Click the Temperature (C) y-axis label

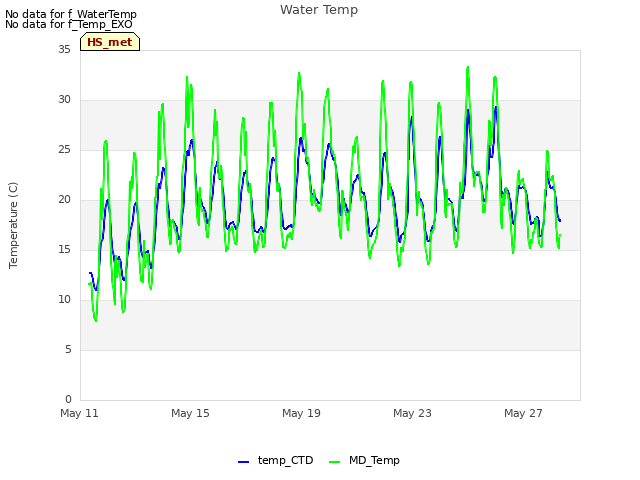click(13, 225)
